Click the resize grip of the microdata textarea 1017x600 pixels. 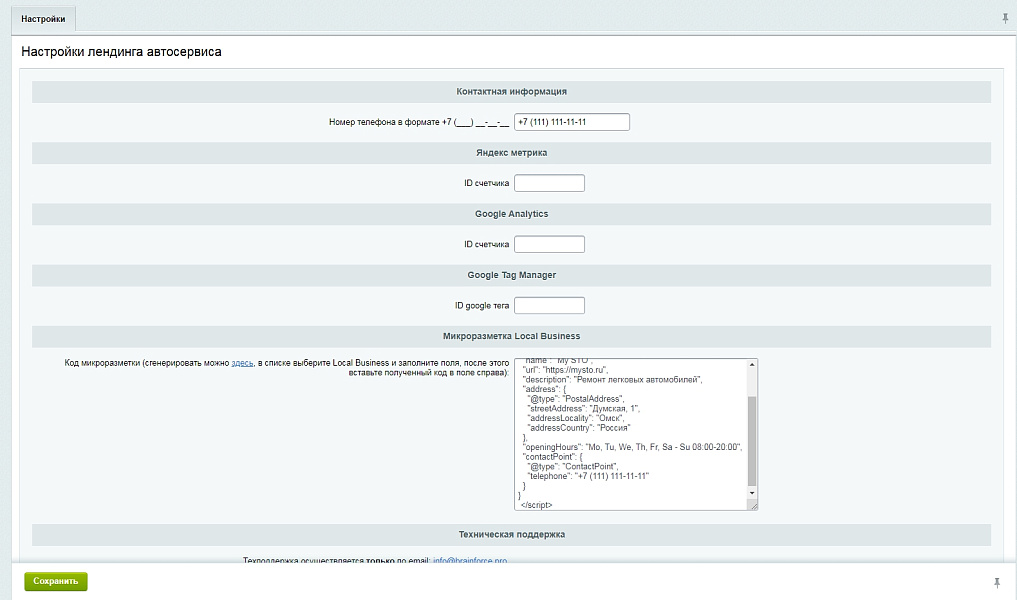tap(752, 505)
